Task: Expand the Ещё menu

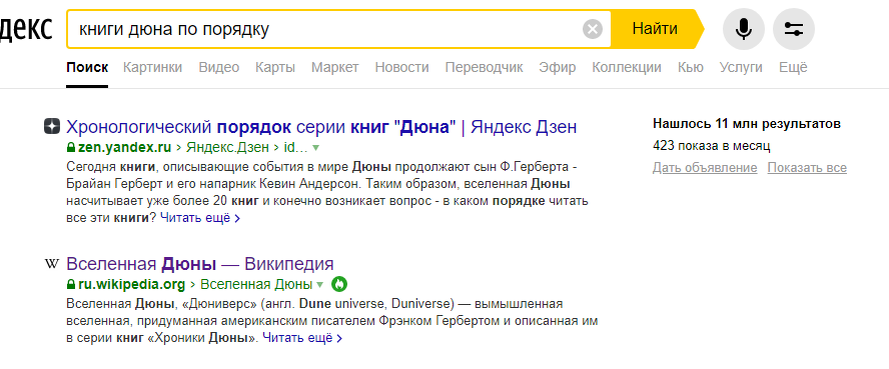Action: click(793, 67)
